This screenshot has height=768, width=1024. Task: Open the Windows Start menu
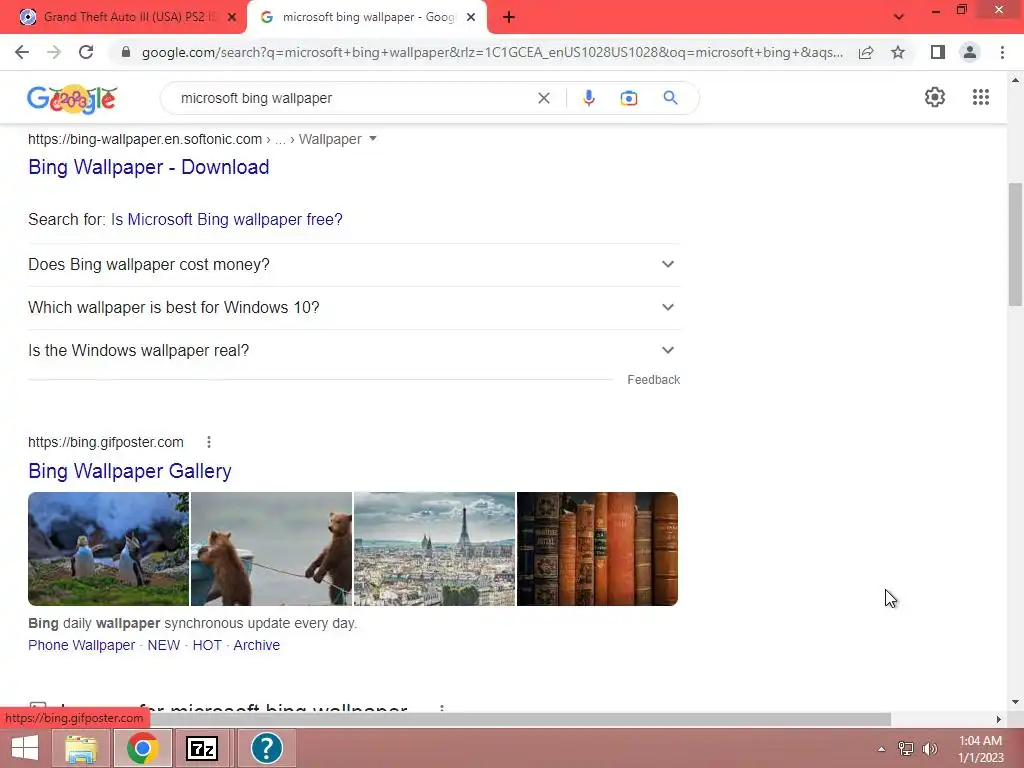tap(25, 748)
